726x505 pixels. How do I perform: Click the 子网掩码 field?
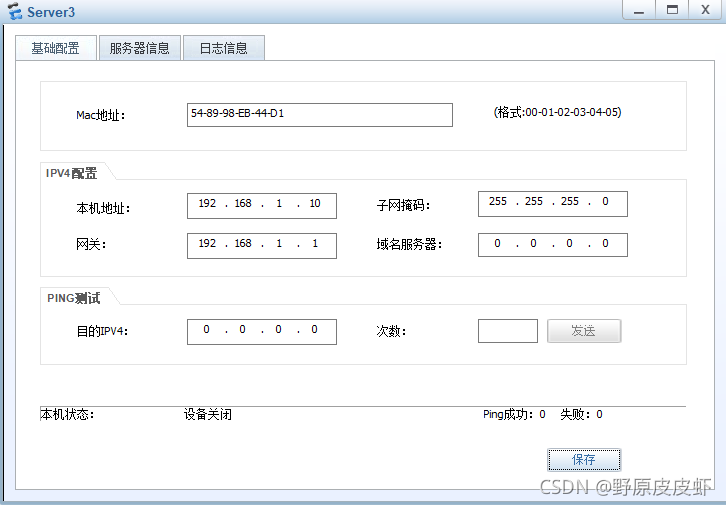click(552, 204)
